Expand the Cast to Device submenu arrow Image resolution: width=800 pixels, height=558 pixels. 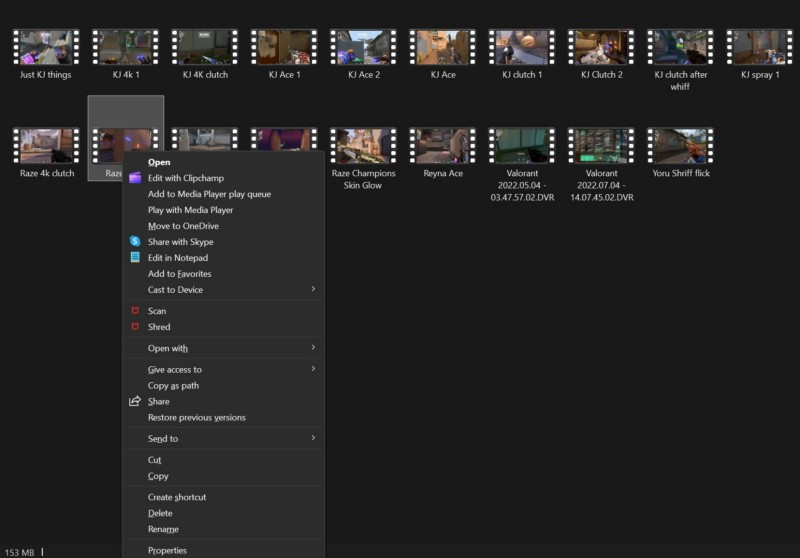click(x=313, y=290)
